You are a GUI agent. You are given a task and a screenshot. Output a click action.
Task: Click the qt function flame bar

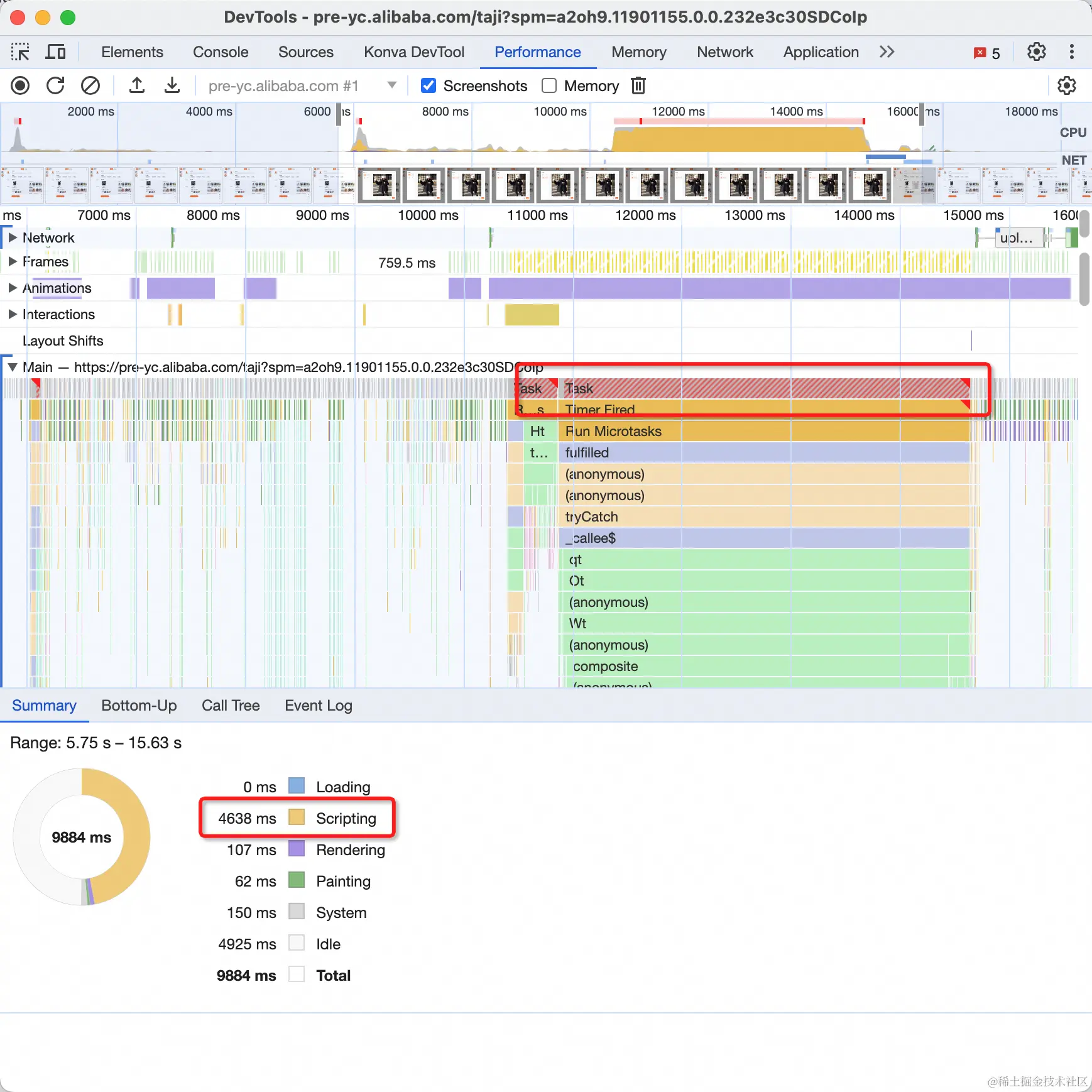pos(764,559)
